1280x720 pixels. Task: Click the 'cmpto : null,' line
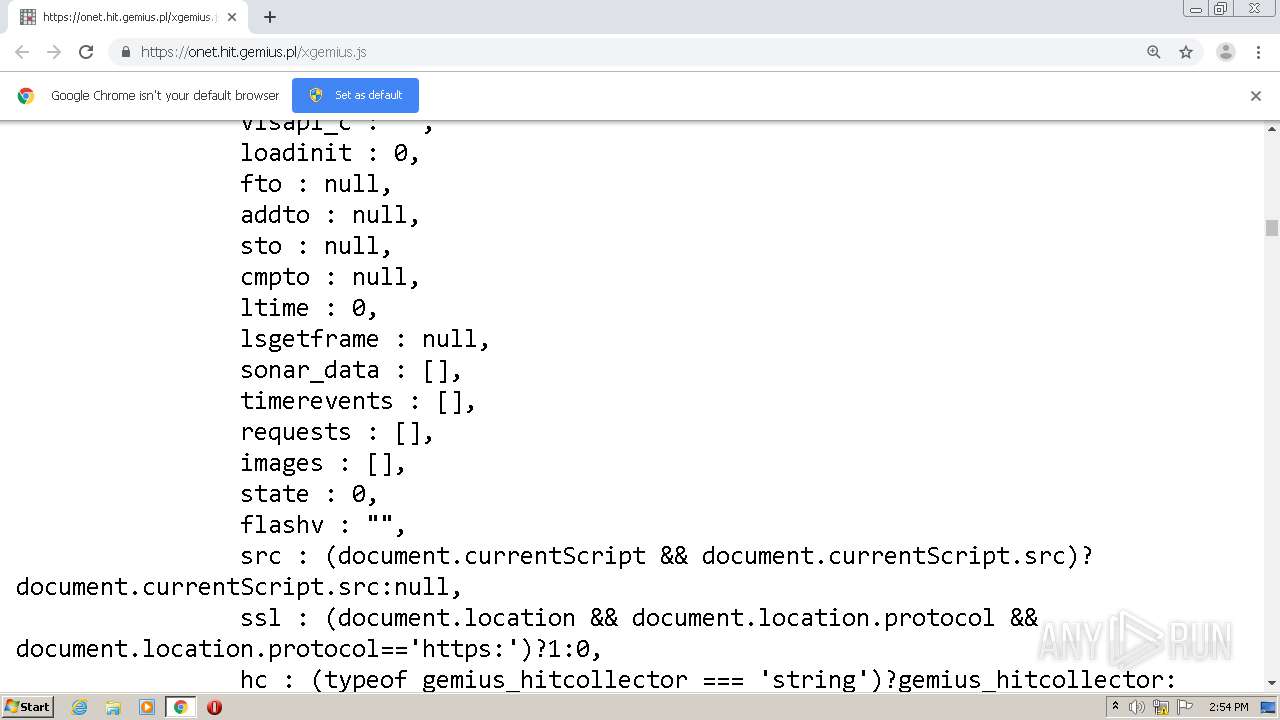pos(330,277)
